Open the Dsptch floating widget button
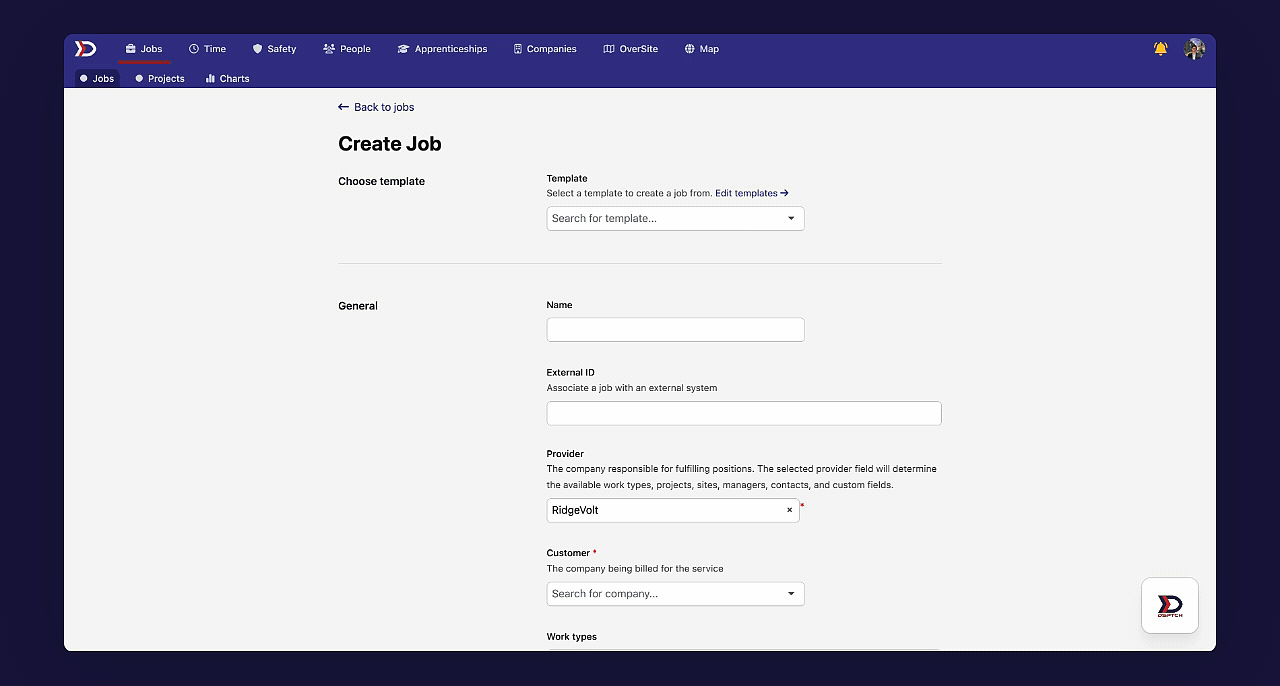 (1170, 605)
